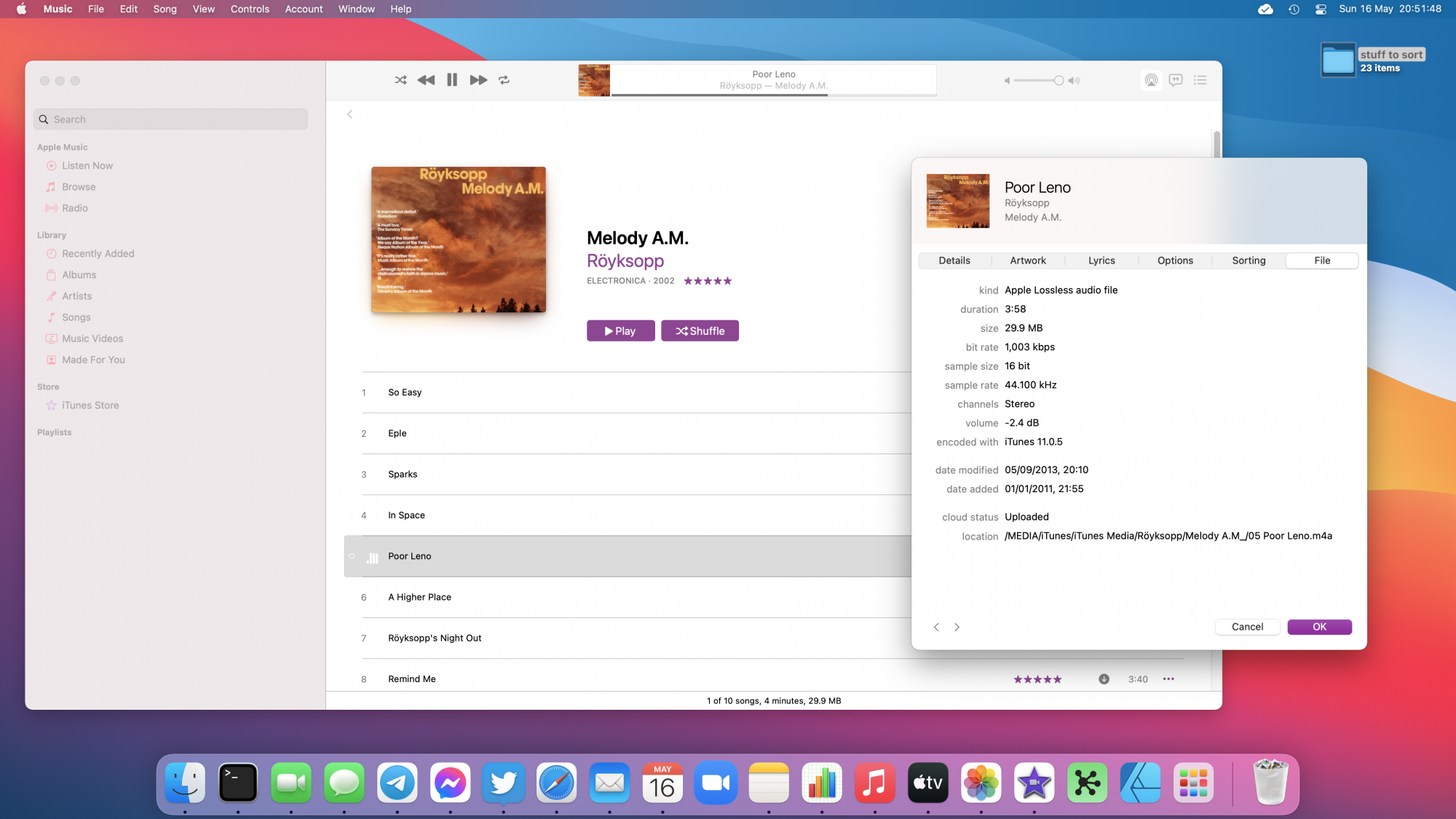Open more options for Remind Me

[x=1168, y=679]
